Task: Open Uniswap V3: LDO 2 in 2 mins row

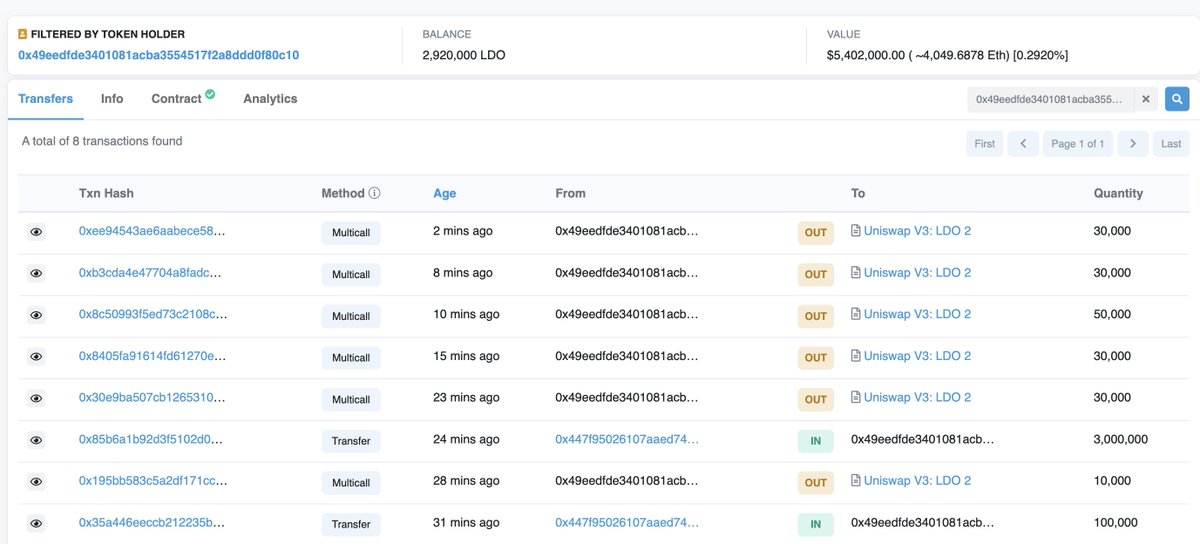Action: (x=917, y=231)
